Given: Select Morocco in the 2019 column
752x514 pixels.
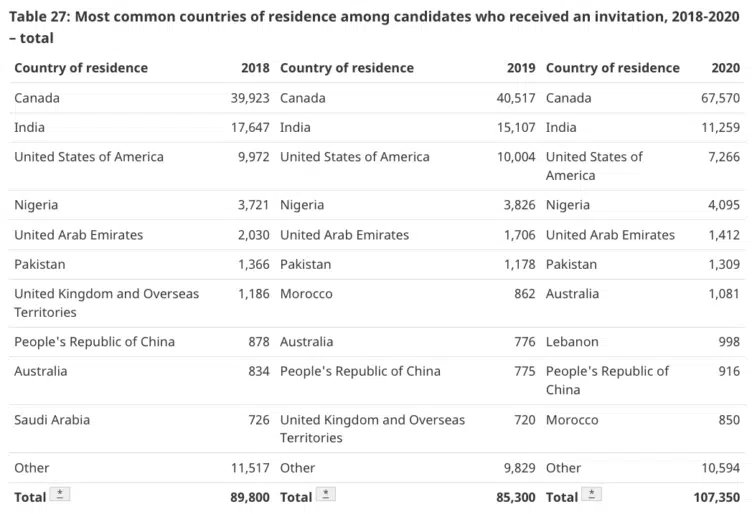Looking at the screenshot, I should coord(306,293).
